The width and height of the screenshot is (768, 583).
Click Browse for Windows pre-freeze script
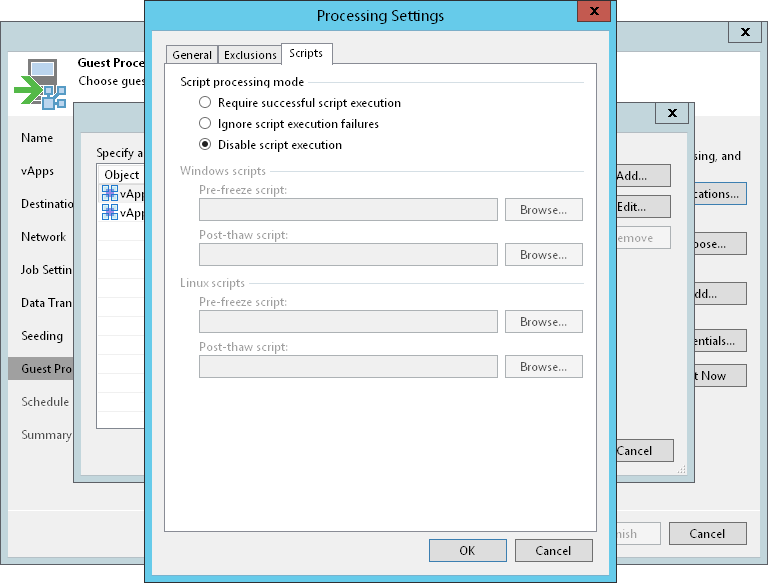pyautogui.click(x=544, y=210)
